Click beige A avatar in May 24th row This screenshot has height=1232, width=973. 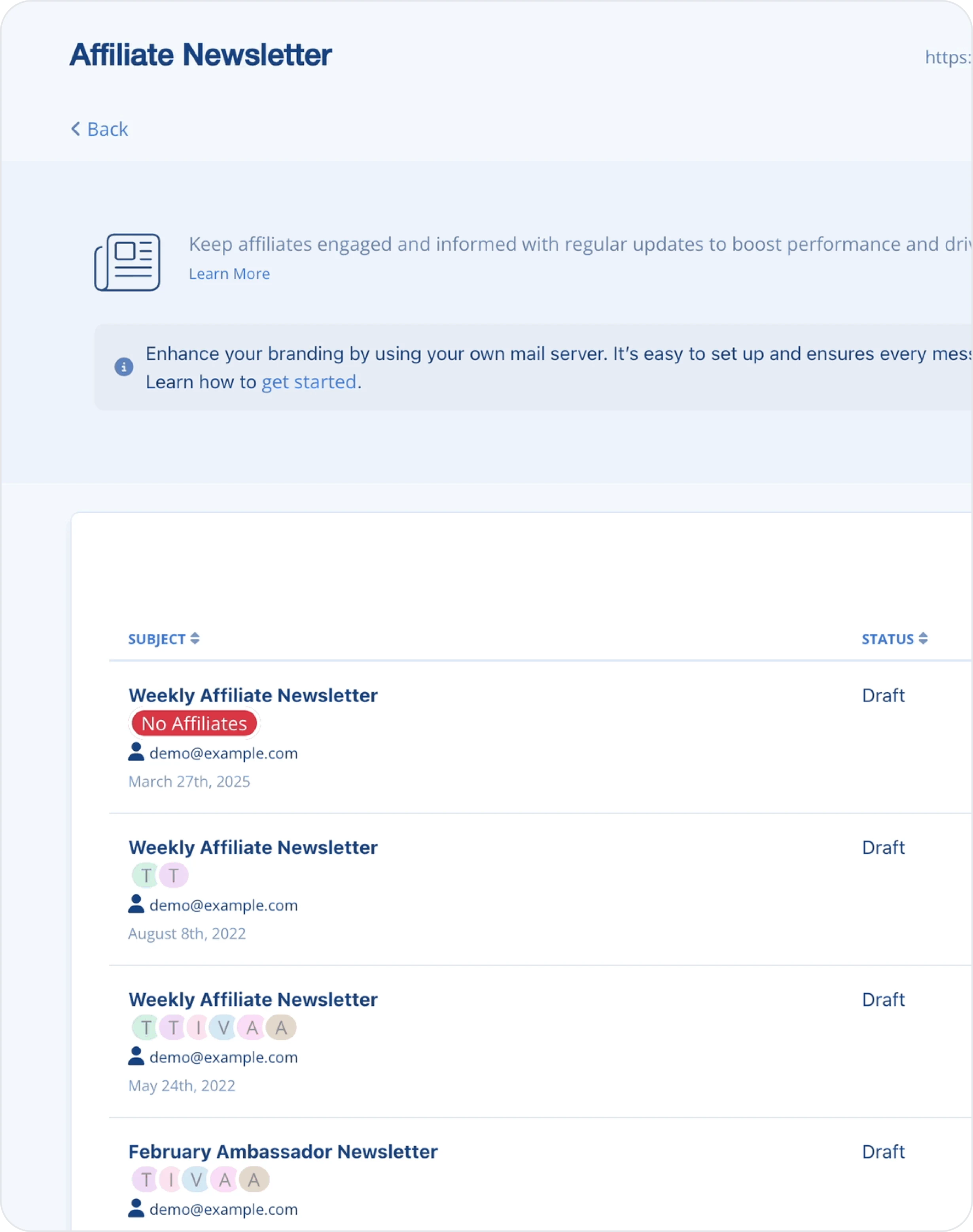(281, 1028)
